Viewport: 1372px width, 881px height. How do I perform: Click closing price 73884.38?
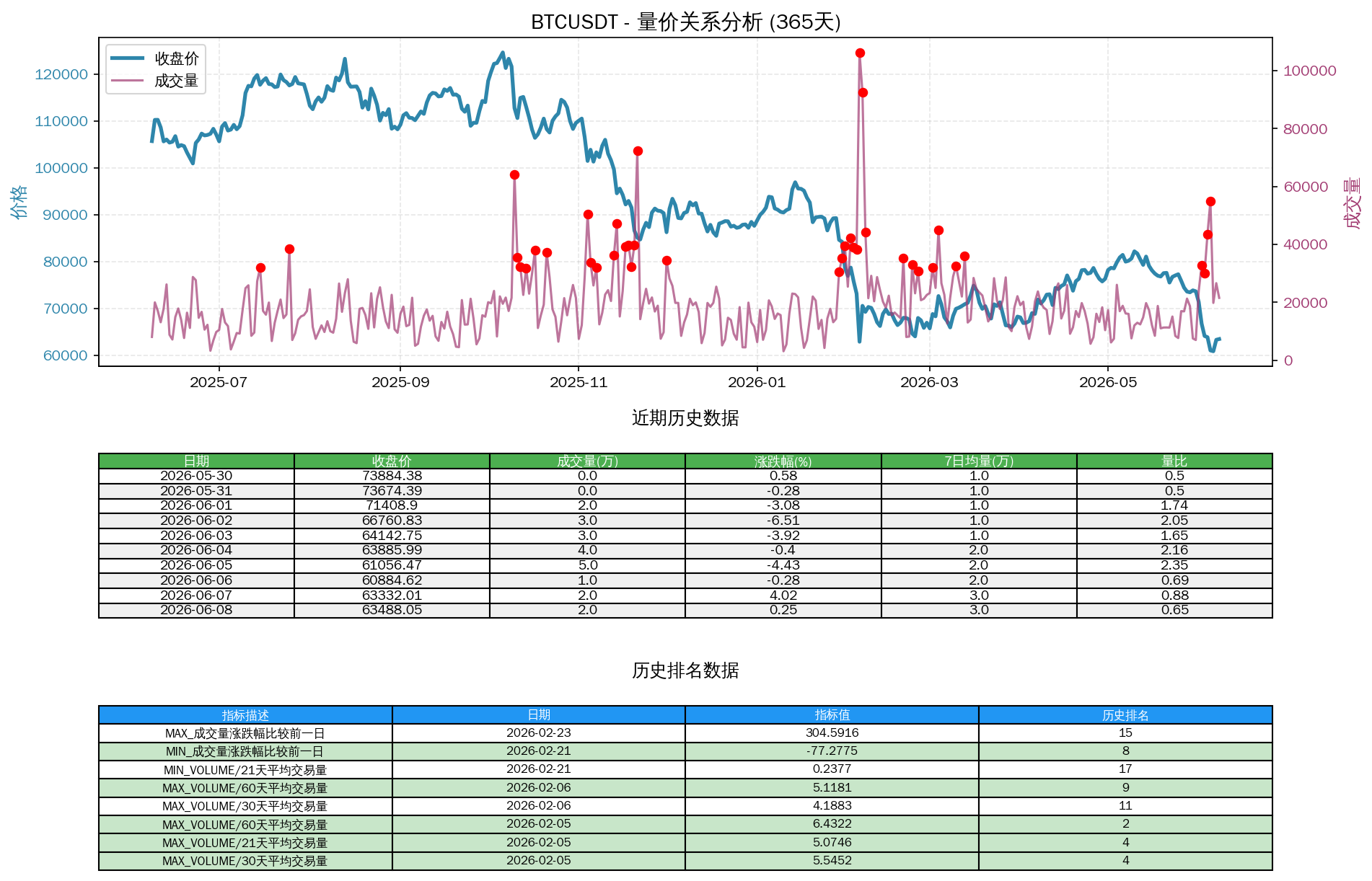click(x=392, y=476)
